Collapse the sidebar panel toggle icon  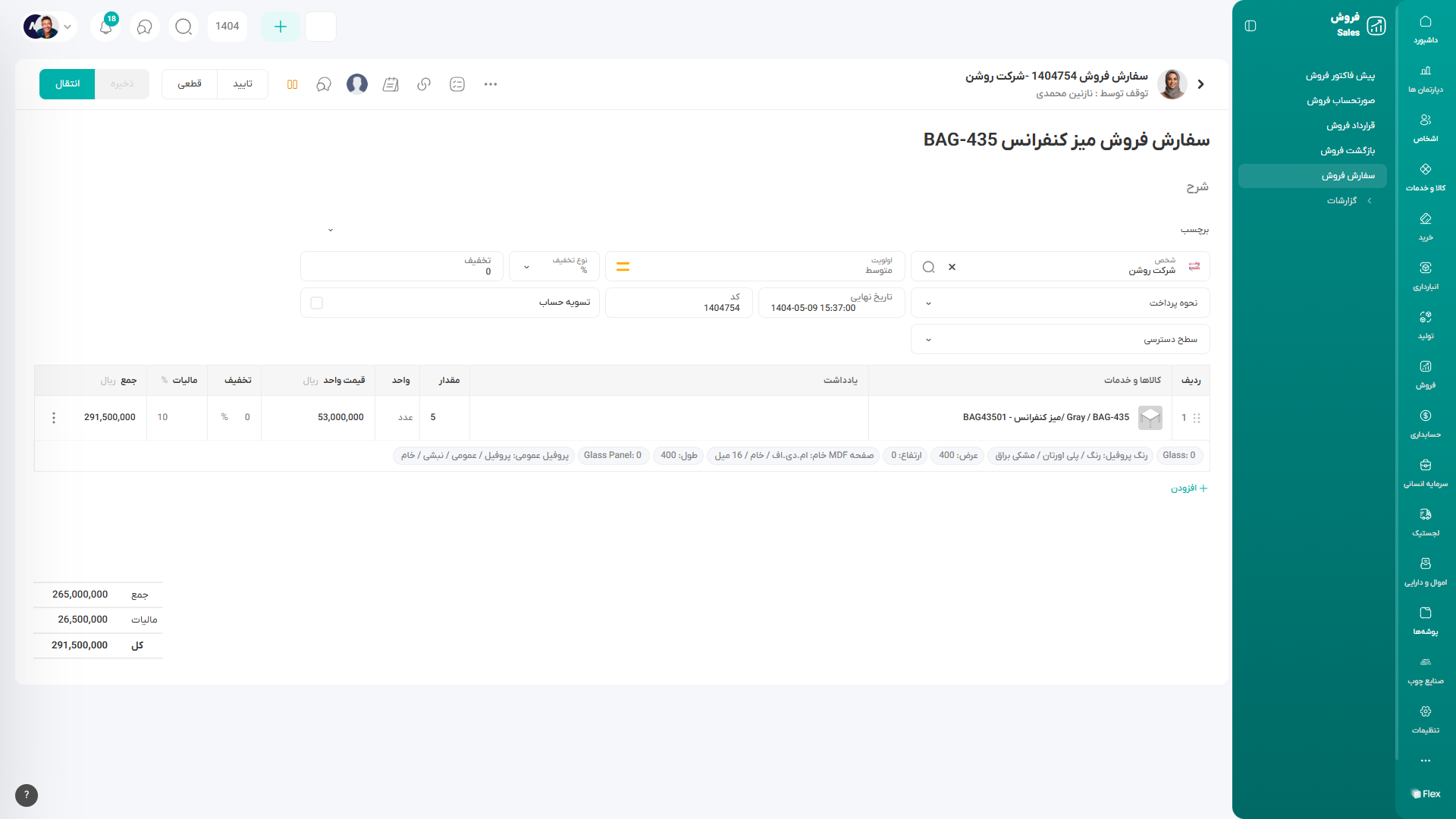point(1250,26)
